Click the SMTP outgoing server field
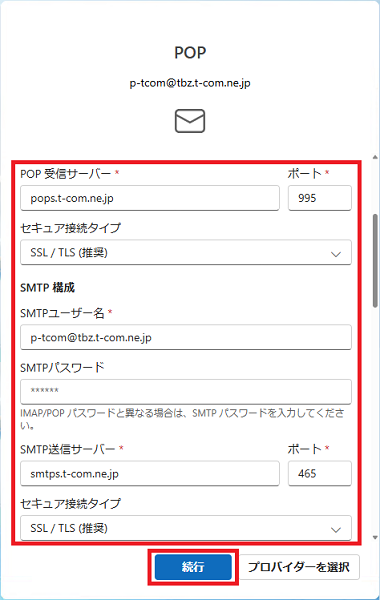The image size is (380, 600). [150, 473]
